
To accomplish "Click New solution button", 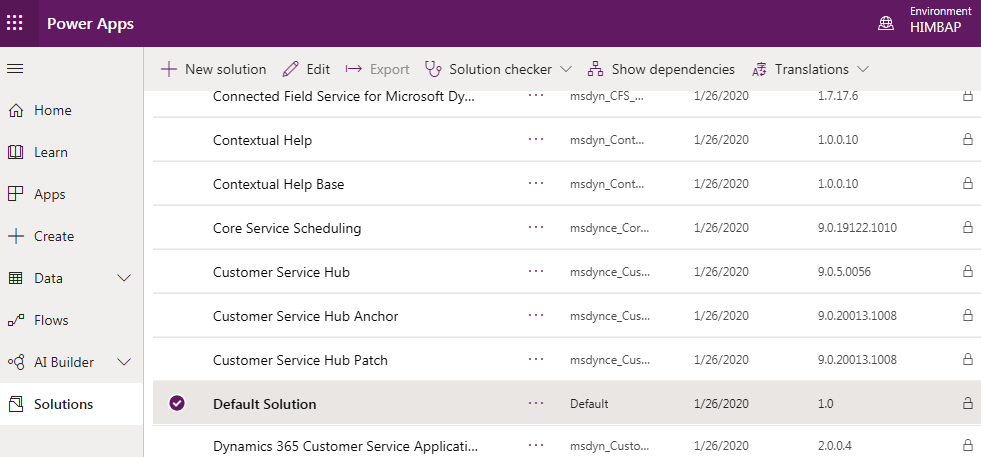I will pos(213,69).
